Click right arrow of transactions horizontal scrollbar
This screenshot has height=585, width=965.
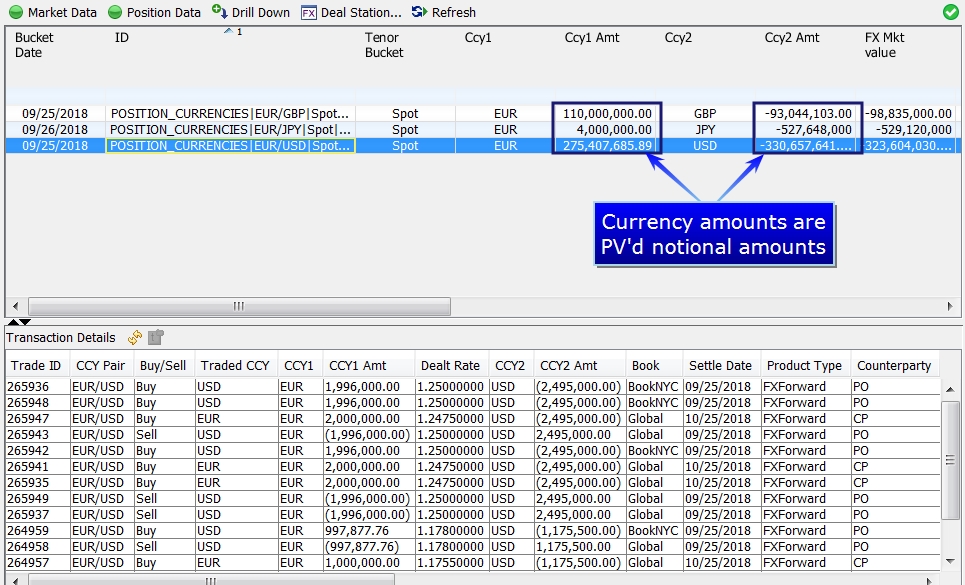coord(929,580)
